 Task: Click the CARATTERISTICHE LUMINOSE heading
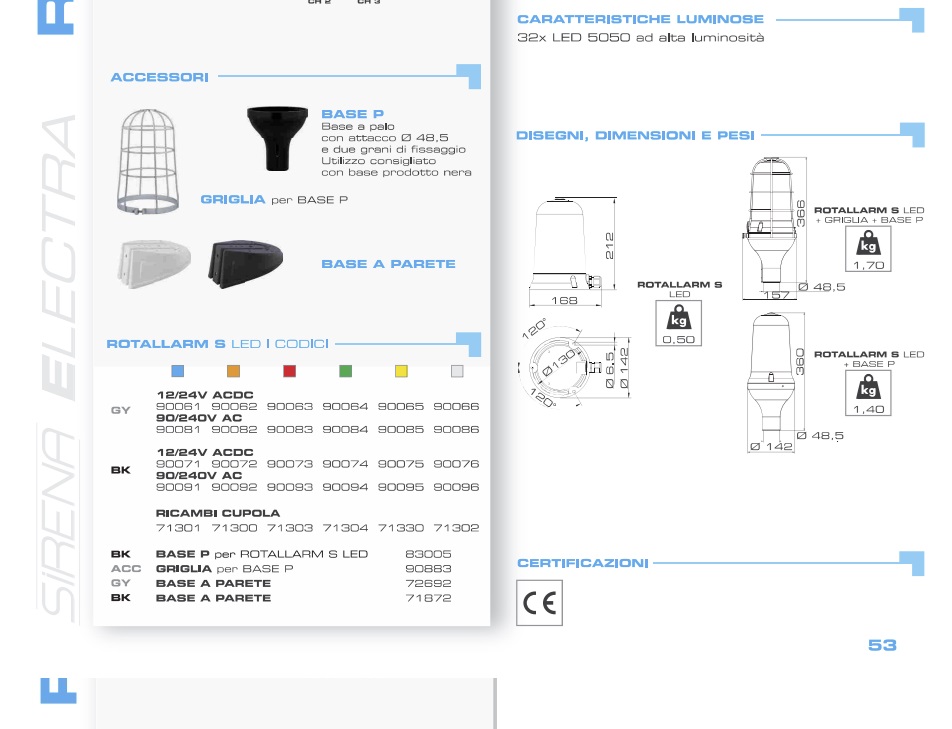point(641,19)
